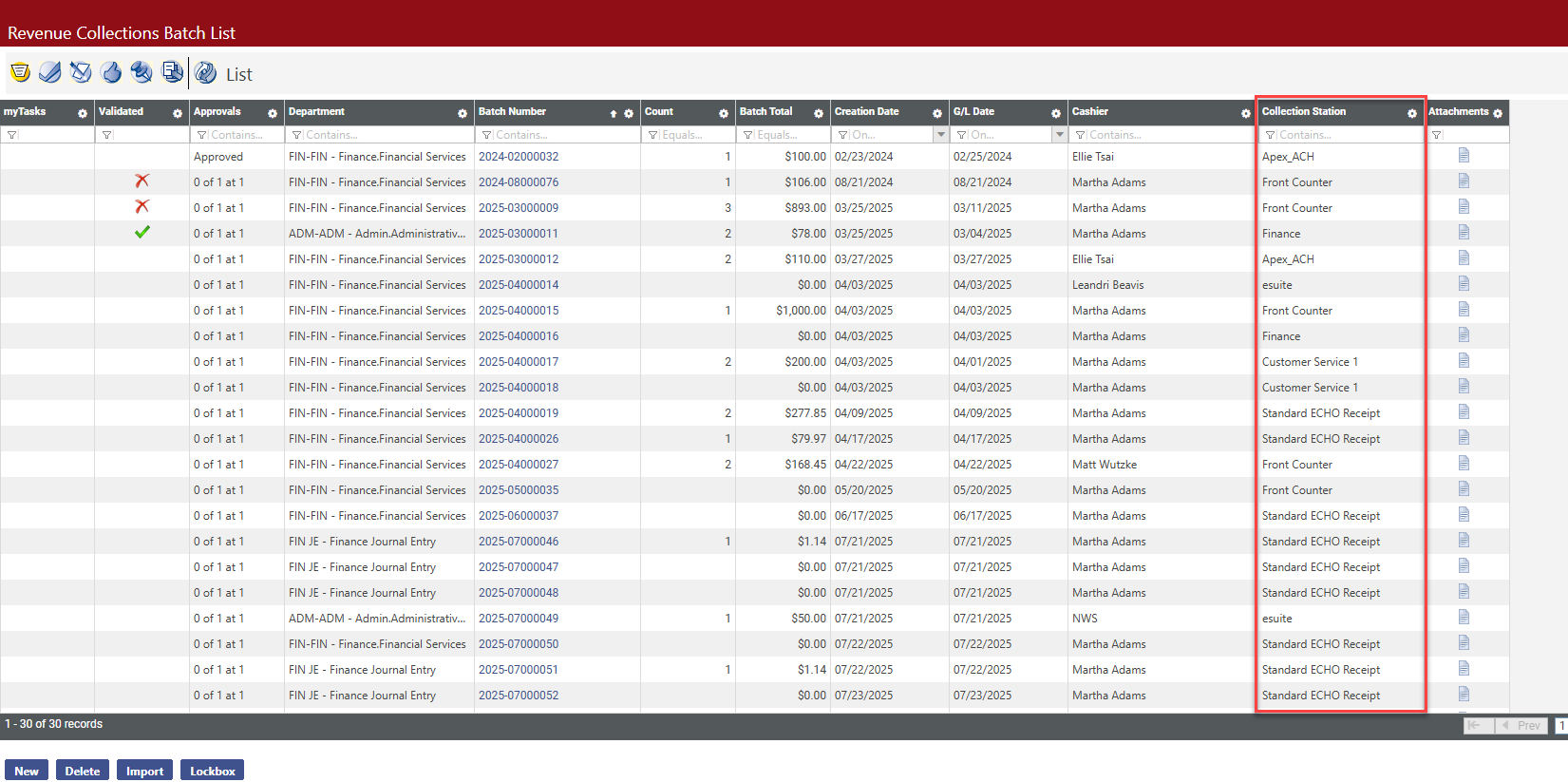Open Batch Number column settings gear
1568x782 pixels.
pyautogui.click(x=629, y=113)
